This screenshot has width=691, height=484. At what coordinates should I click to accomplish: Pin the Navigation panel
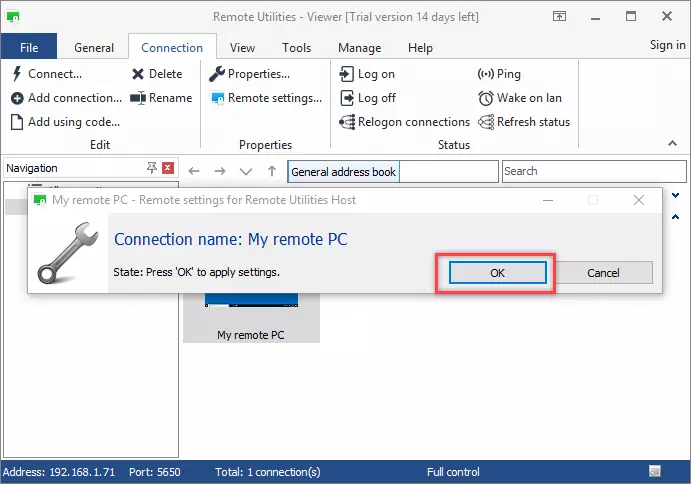pyautogui.click(x=152, y=168)
